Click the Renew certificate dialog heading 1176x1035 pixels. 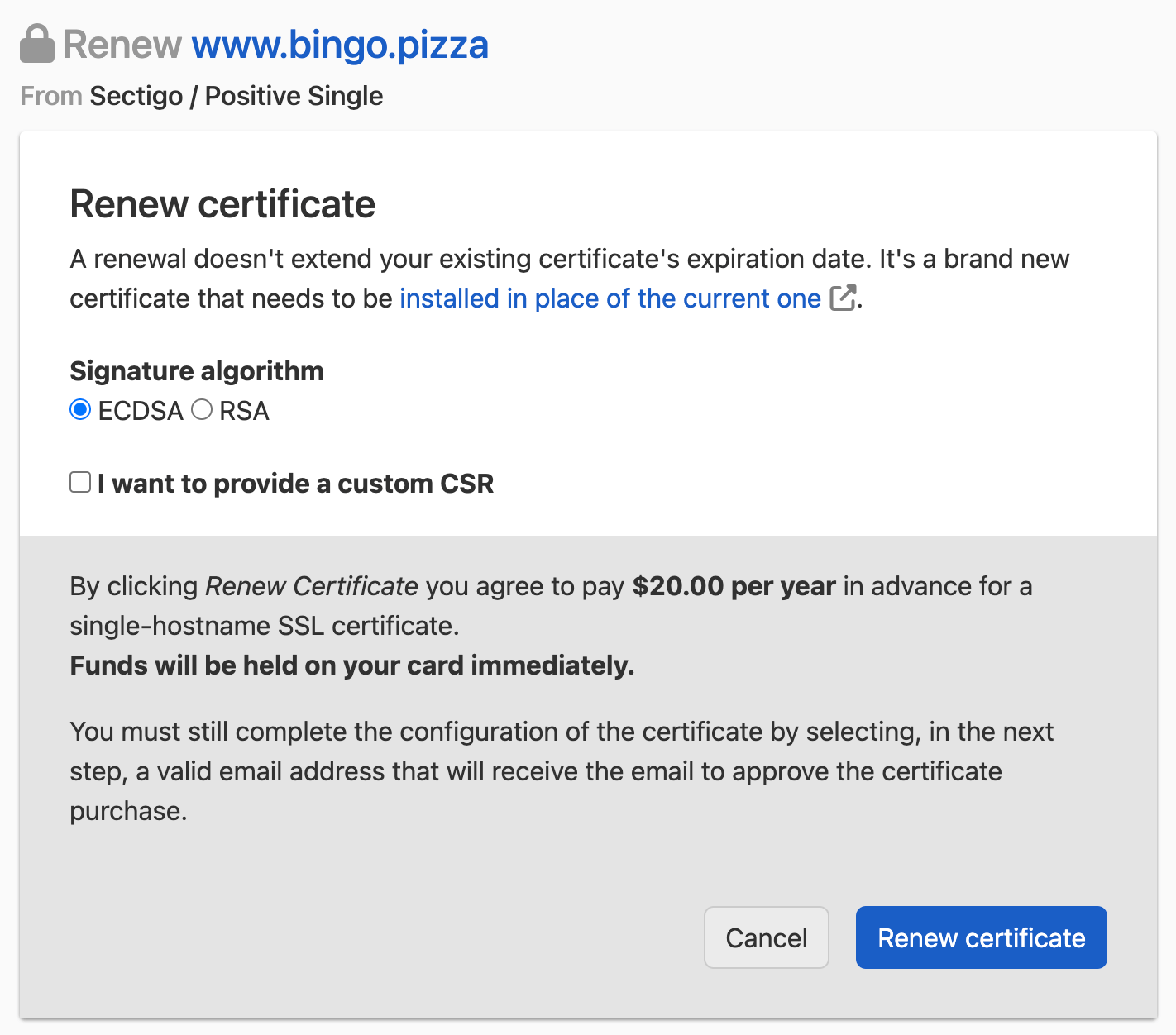click(222, 203)
